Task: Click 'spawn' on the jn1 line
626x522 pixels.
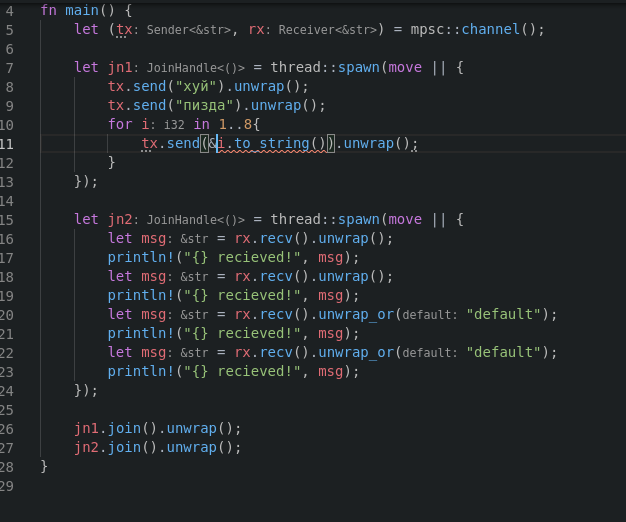Action: tap(359, 67)
